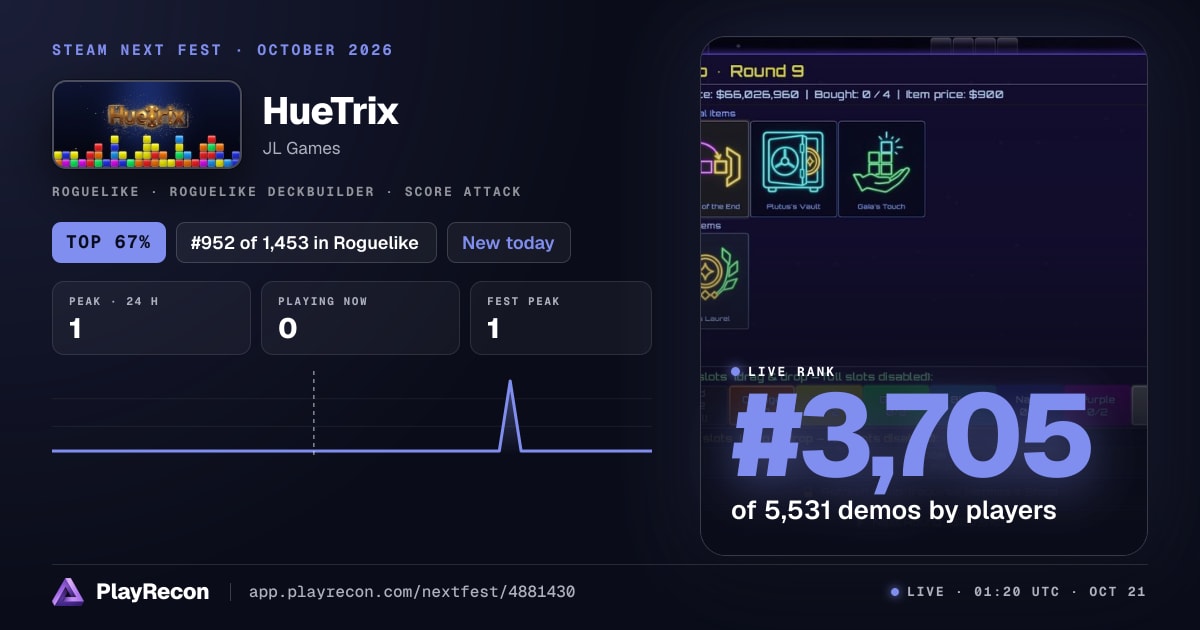
Task: Click the PlayRecon brand name
Action: pyautogui.click(x=153, y=592)
